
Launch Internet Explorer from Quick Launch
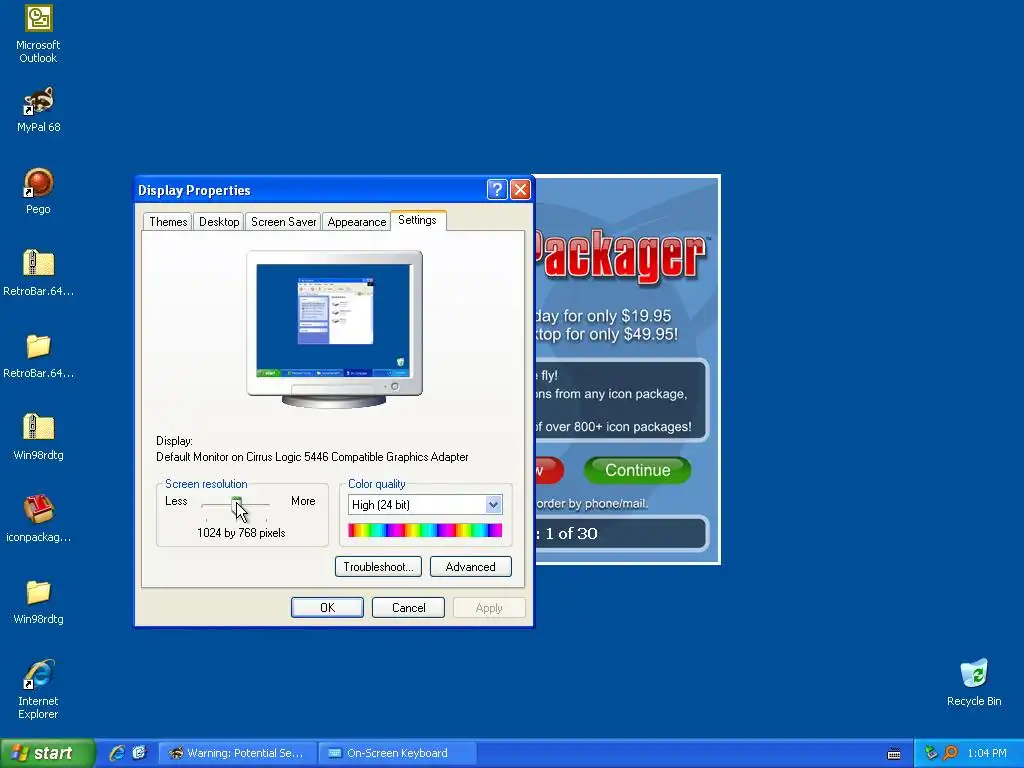click(x=117, y=753)
